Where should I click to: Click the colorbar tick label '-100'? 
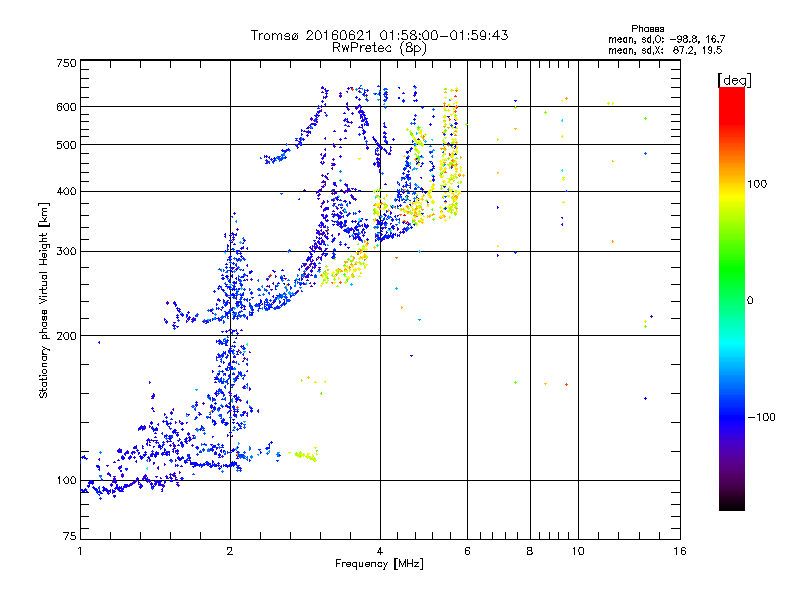pos(761,417)
